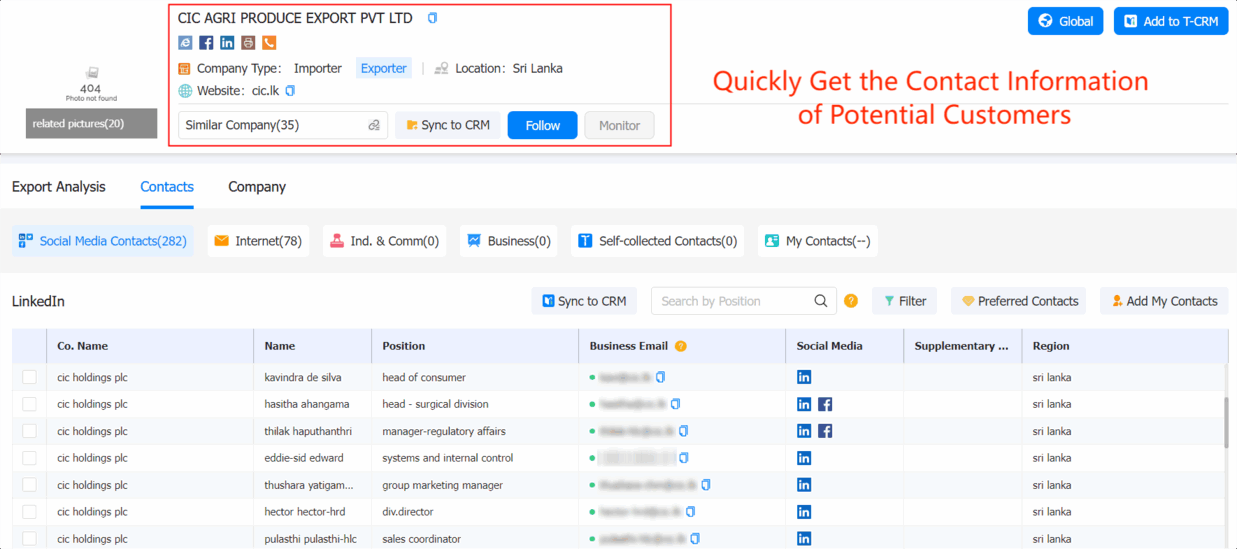Image resolution: width=1237 pixels, height=549 pixels.
Task: Copy hasitha ahangama's business email
Action: [x=676, y=404]
